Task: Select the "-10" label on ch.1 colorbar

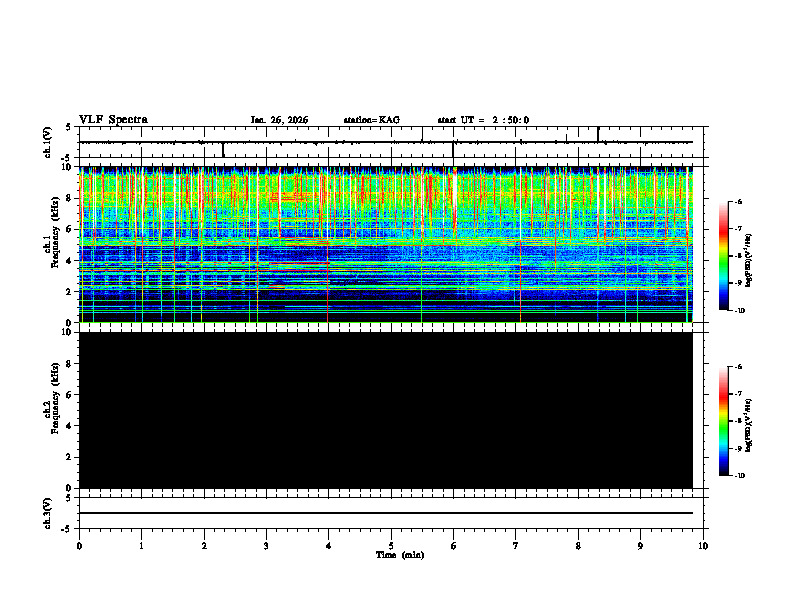Action: click(738, 310)
